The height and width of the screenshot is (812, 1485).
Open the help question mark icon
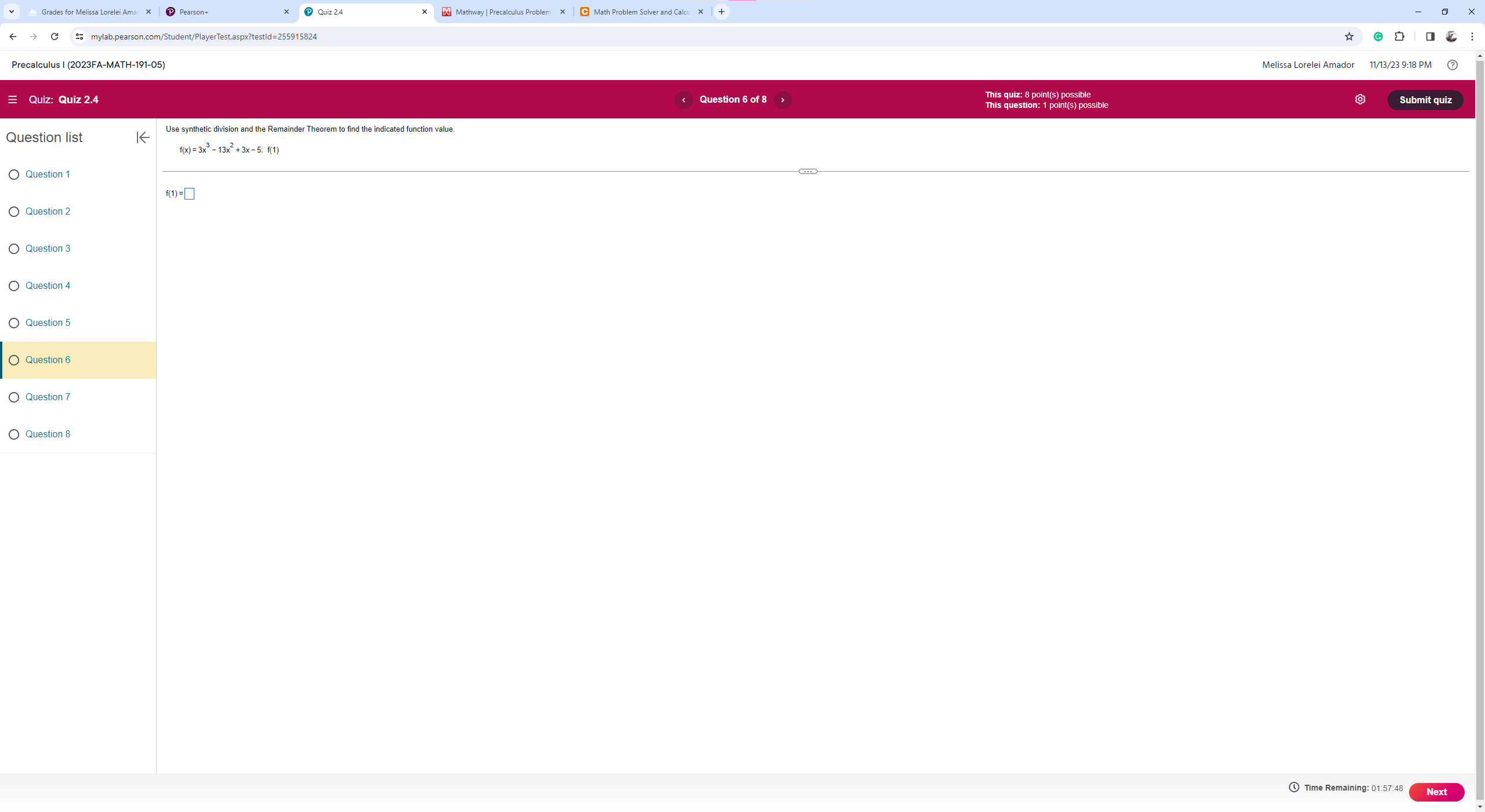point(1452,65)
